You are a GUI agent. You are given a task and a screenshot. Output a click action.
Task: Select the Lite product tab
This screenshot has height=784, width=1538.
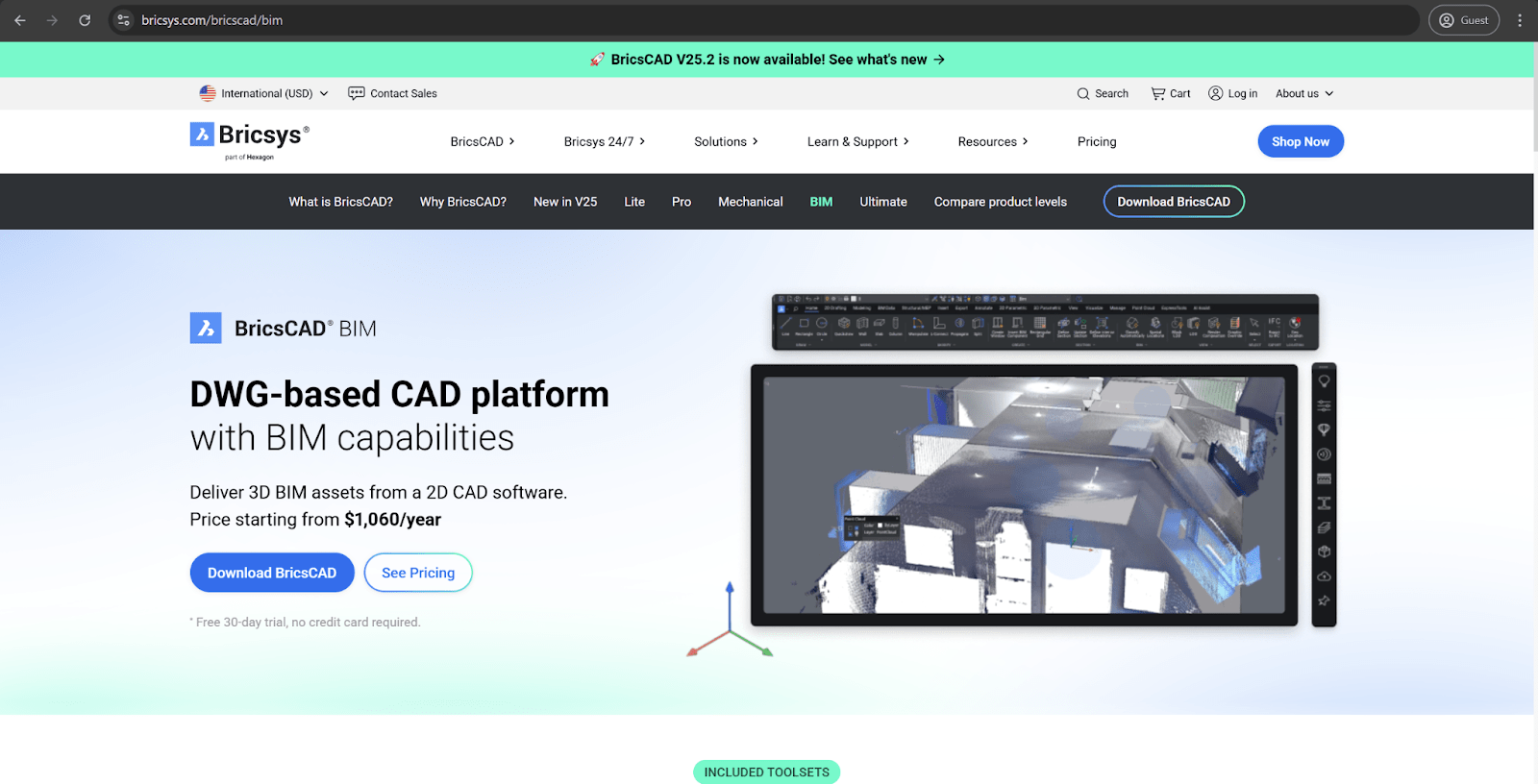(634, 202)
